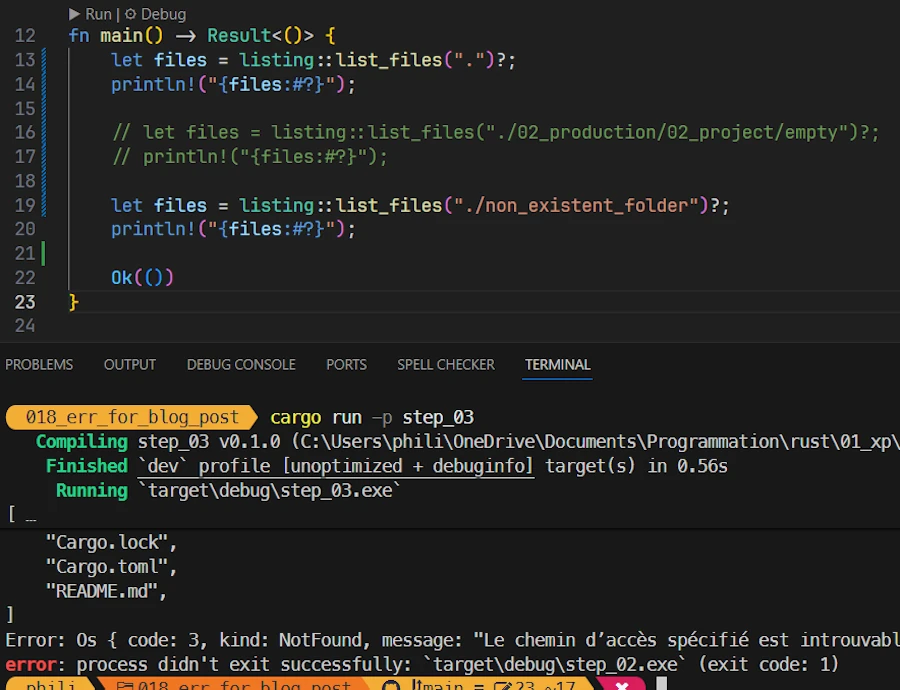The image size is (900, 690).
Task: Open the OUTPUT panel tab
Action: click(130, 365)
